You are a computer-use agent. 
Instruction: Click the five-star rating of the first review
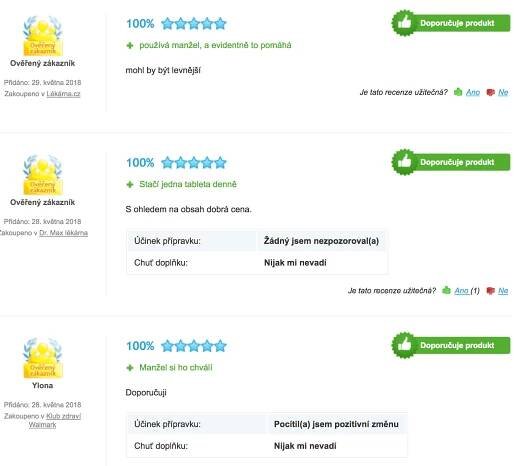194,24
